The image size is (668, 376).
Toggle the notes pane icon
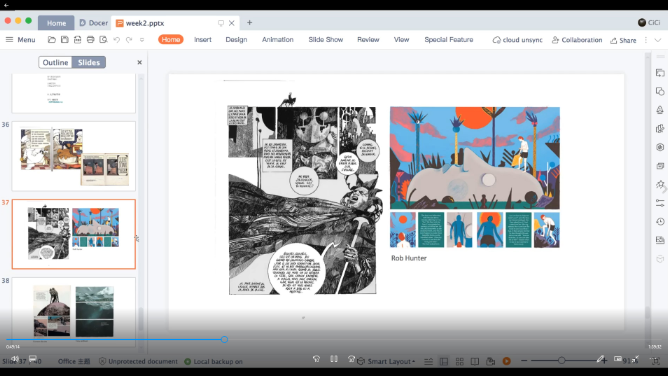pyautogui.click(x=429, y=361)
